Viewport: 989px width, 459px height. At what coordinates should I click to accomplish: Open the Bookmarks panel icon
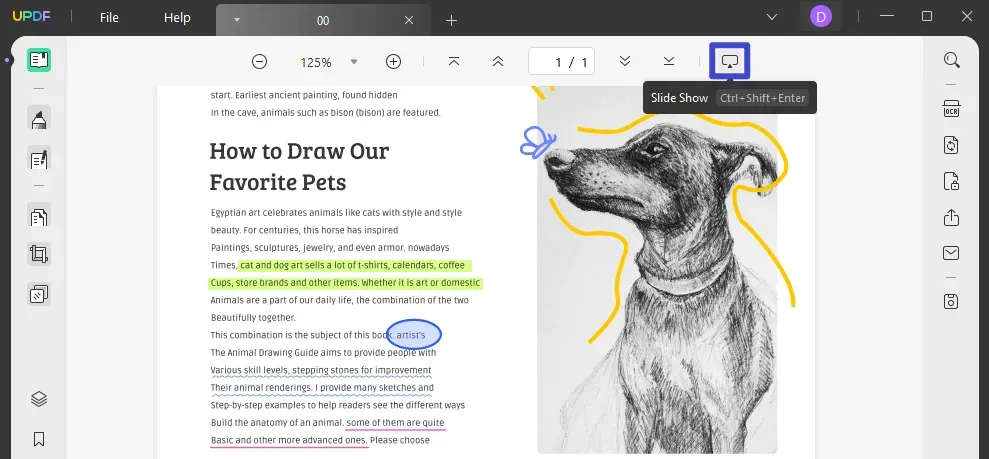click(39, 439)
